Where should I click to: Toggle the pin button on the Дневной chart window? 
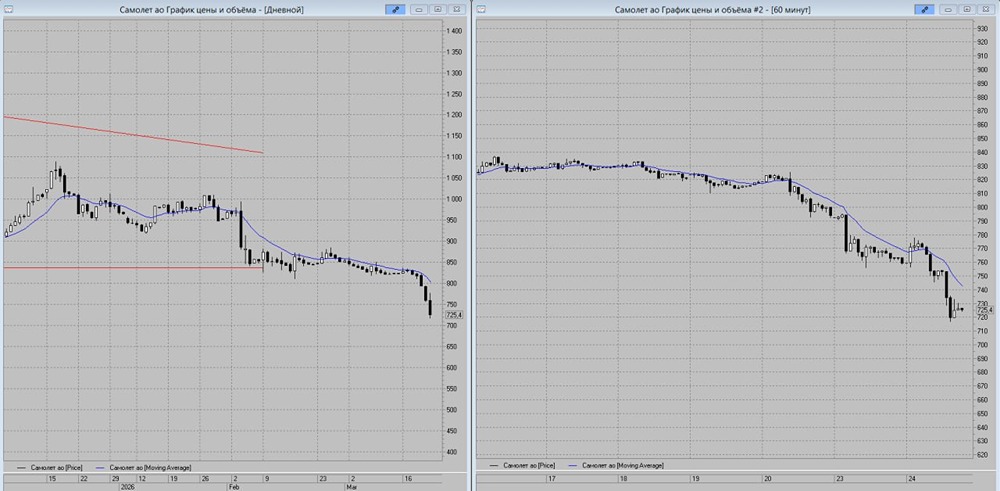(395, 9)
